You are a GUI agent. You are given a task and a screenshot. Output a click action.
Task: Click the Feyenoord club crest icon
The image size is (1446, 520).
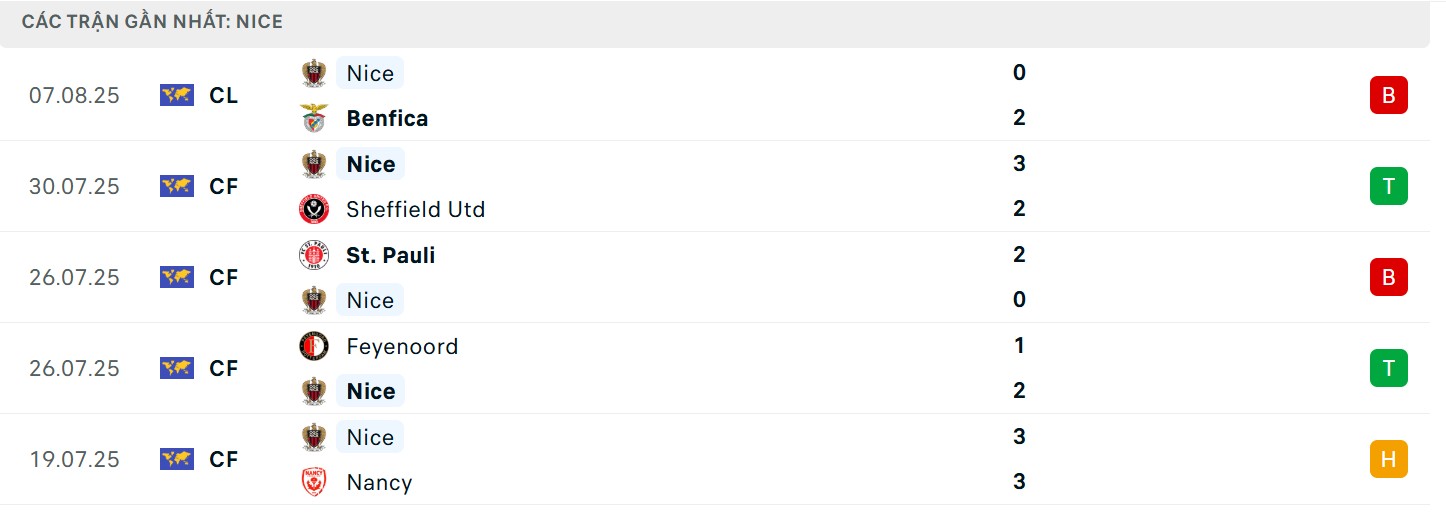[x=314, y=346]
